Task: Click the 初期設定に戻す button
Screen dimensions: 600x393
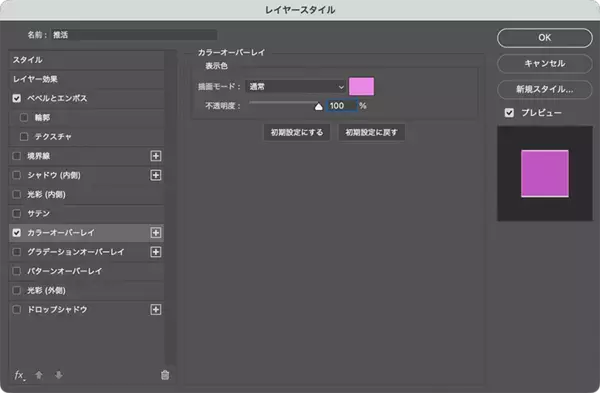Action: 371,132
